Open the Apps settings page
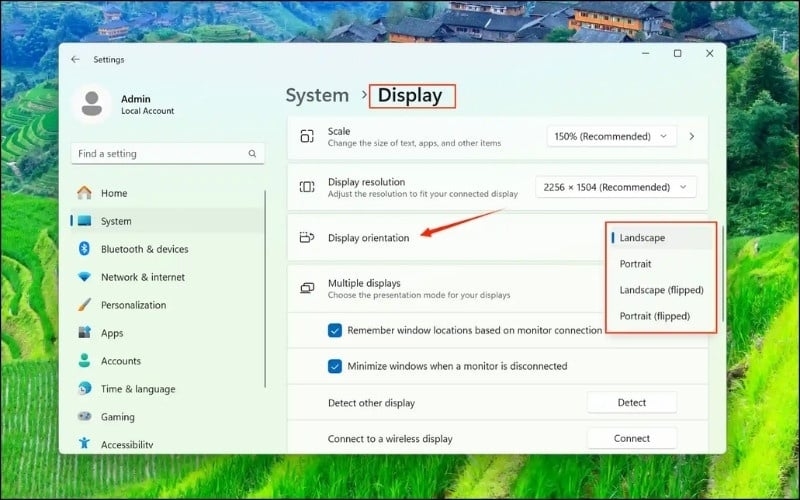Viewport: 800px width, 500px height. 112,333
